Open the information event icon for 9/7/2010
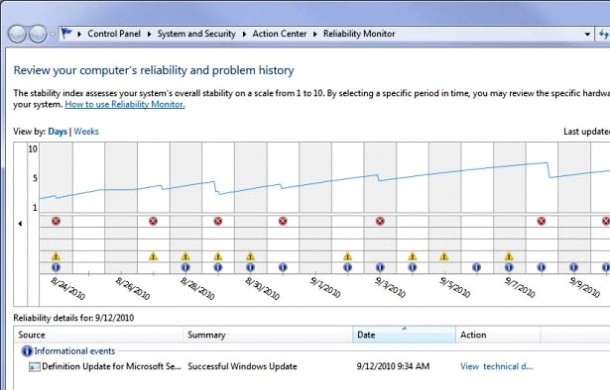 (509, 267)
